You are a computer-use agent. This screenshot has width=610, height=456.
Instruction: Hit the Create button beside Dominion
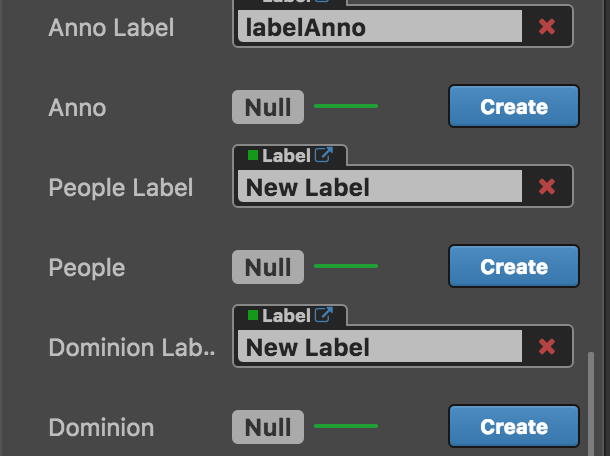tap(514, 427)
